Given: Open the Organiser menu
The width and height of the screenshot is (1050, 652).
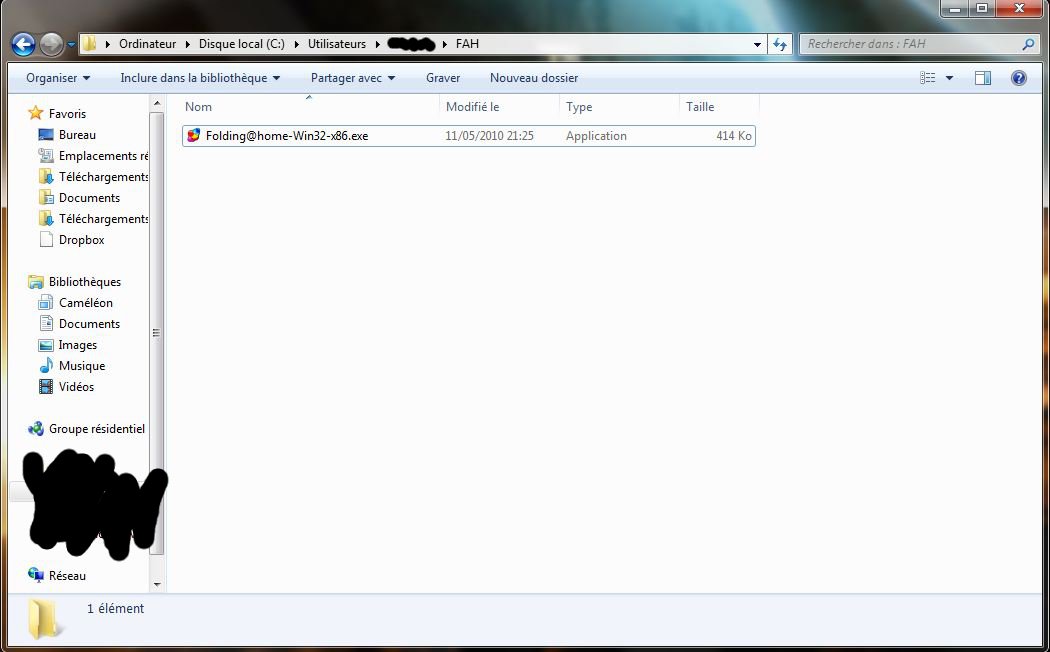Looking at the screenshot, I should (58, 78).
